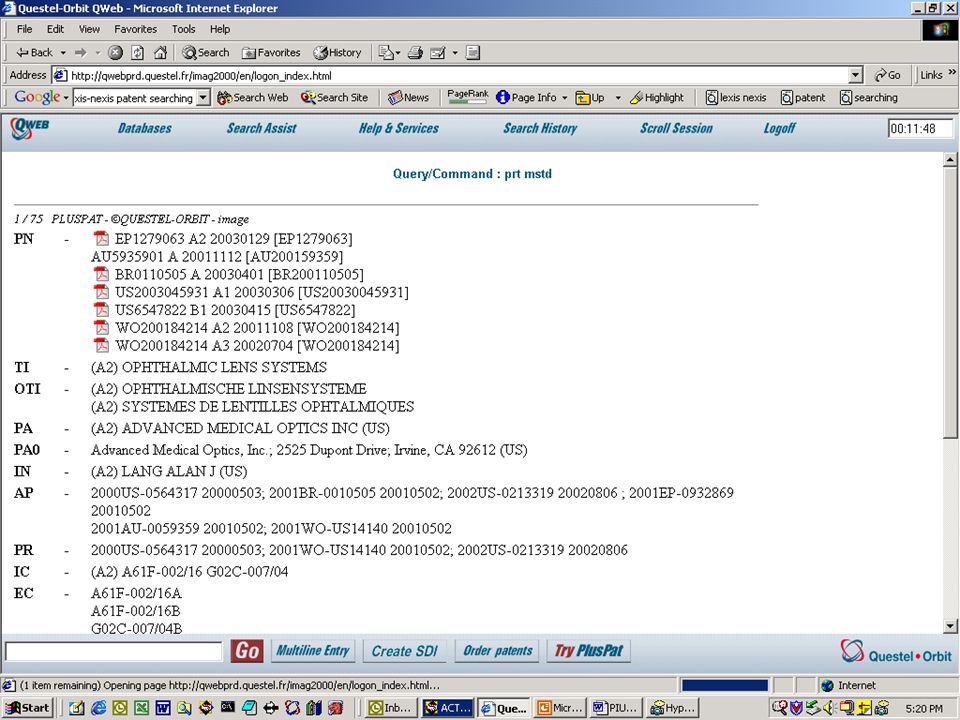The height and width of the screenshot is (720, 960).
Task: Click Try PlusPat button
Action: (x=588, y=650)
